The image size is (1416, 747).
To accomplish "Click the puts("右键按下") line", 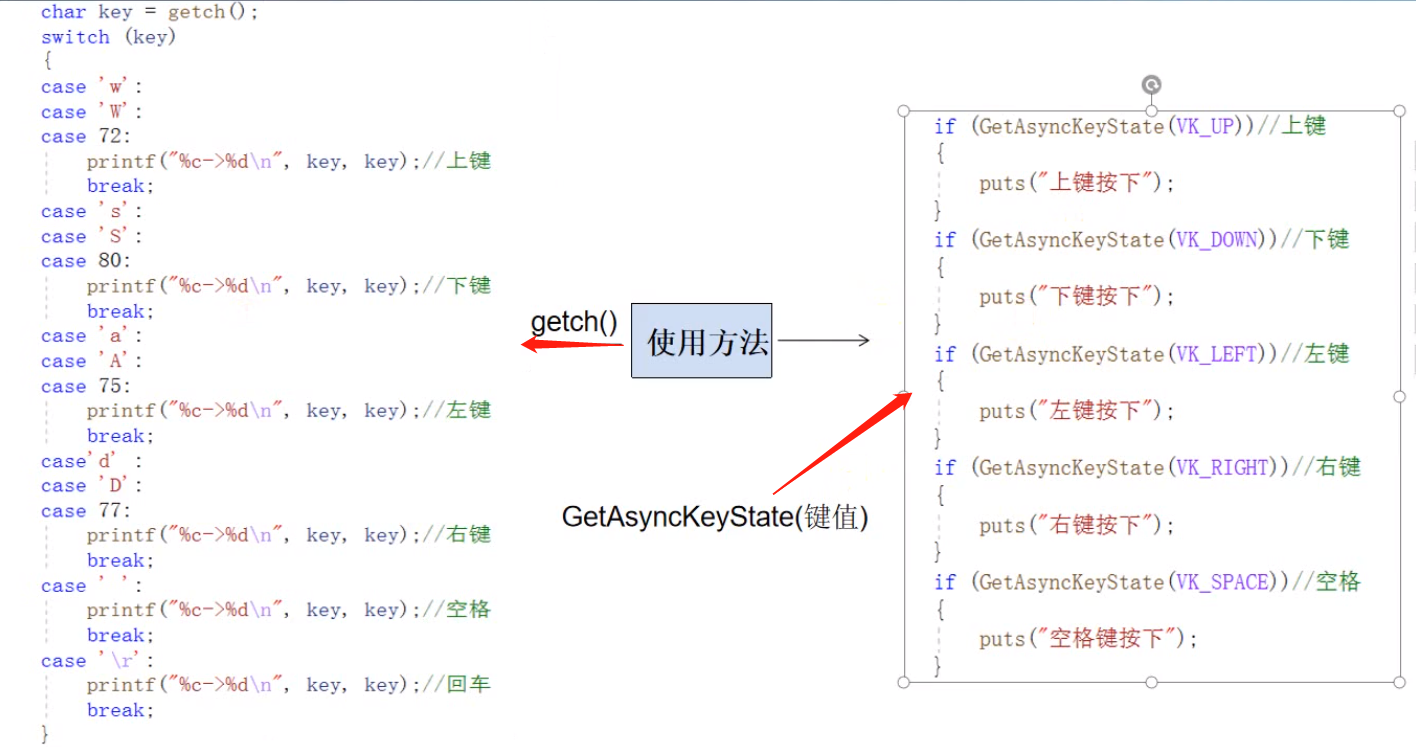I will tap(1077, 525).
